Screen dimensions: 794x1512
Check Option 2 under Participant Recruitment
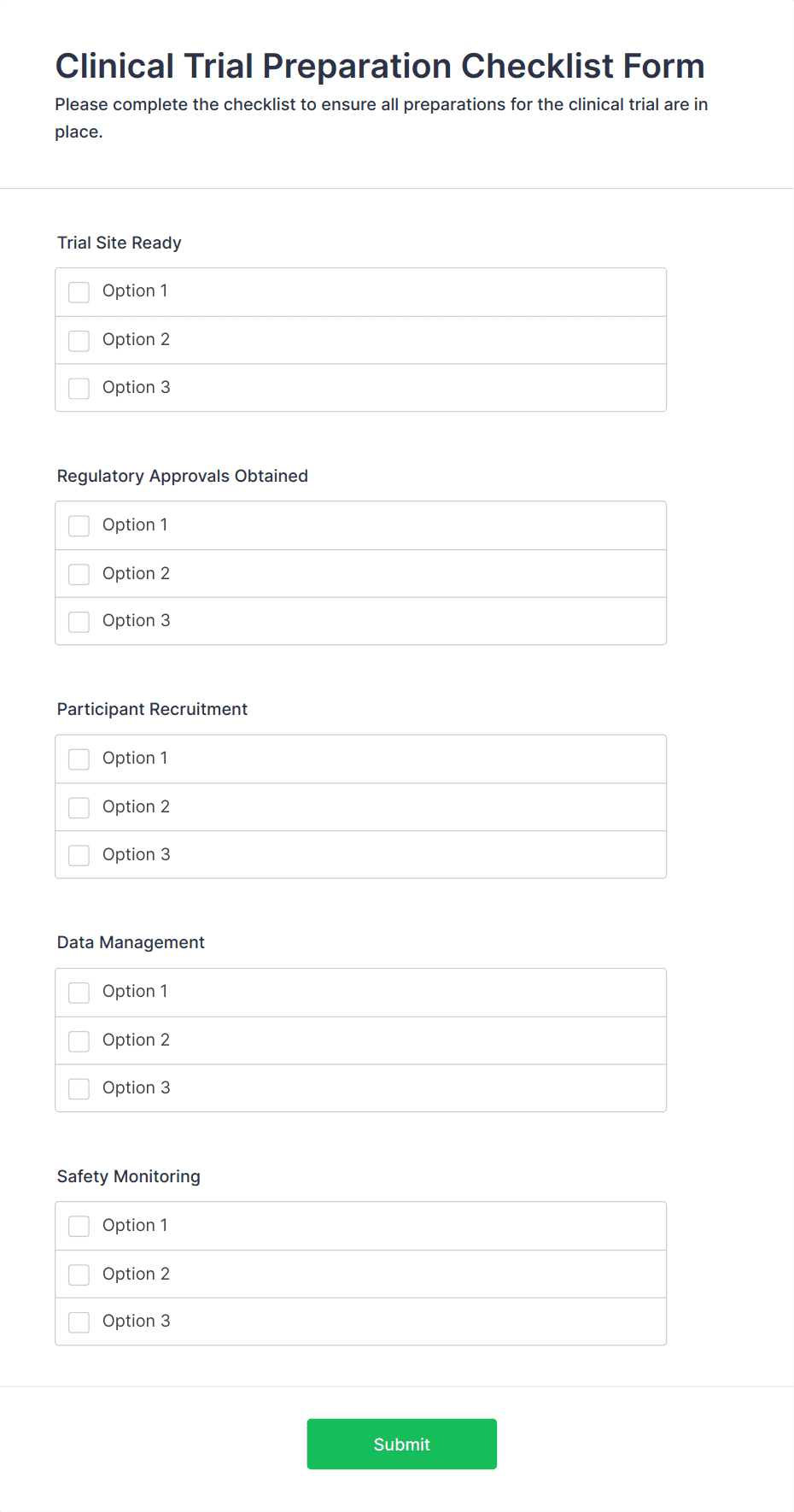coord(79,807)
